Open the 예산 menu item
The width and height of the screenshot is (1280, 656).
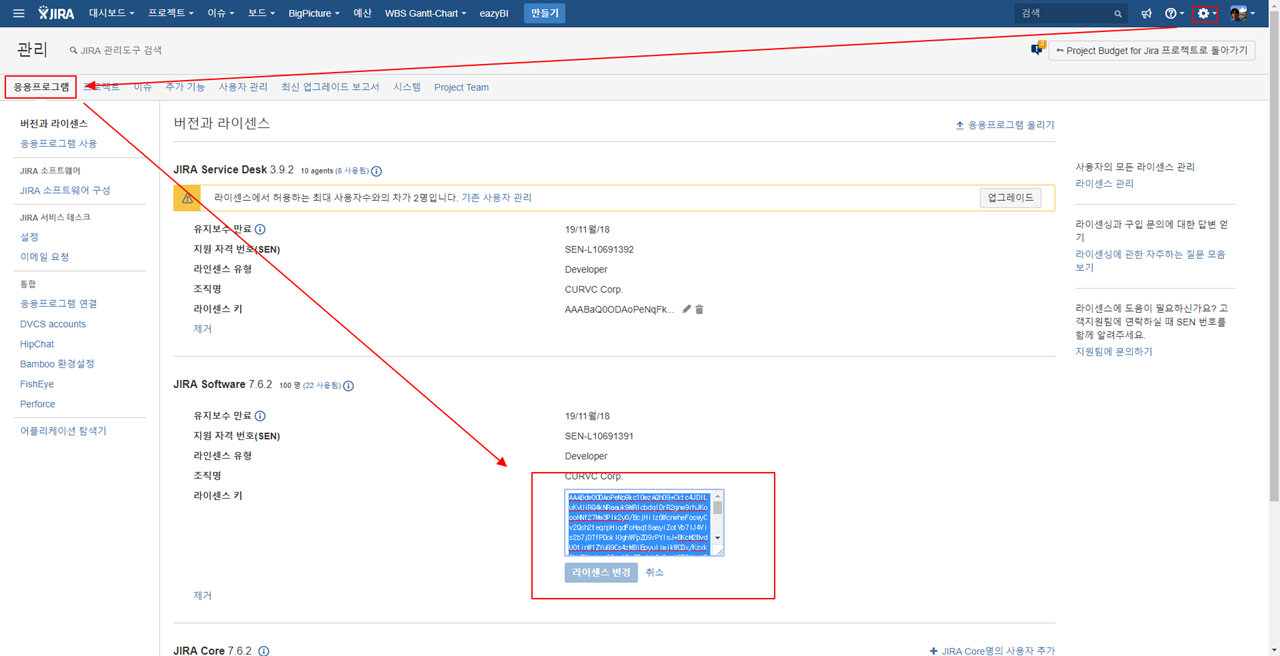(x=362, y=14)
